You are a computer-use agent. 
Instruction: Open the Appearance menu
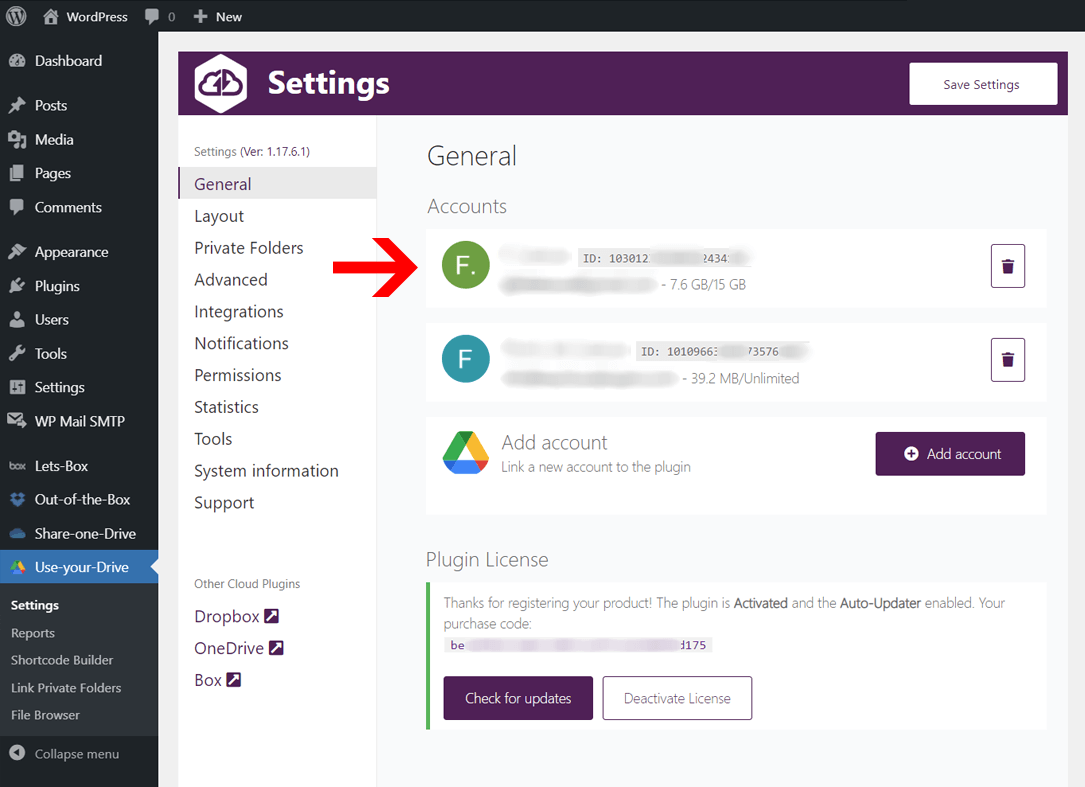click(x=79, y=252)
